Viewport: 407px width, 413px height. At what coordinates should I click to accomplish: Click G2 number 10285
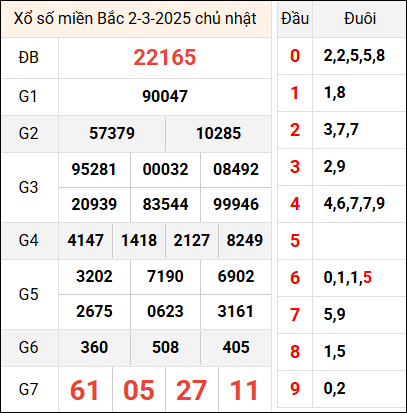click(x=218, y=134)
